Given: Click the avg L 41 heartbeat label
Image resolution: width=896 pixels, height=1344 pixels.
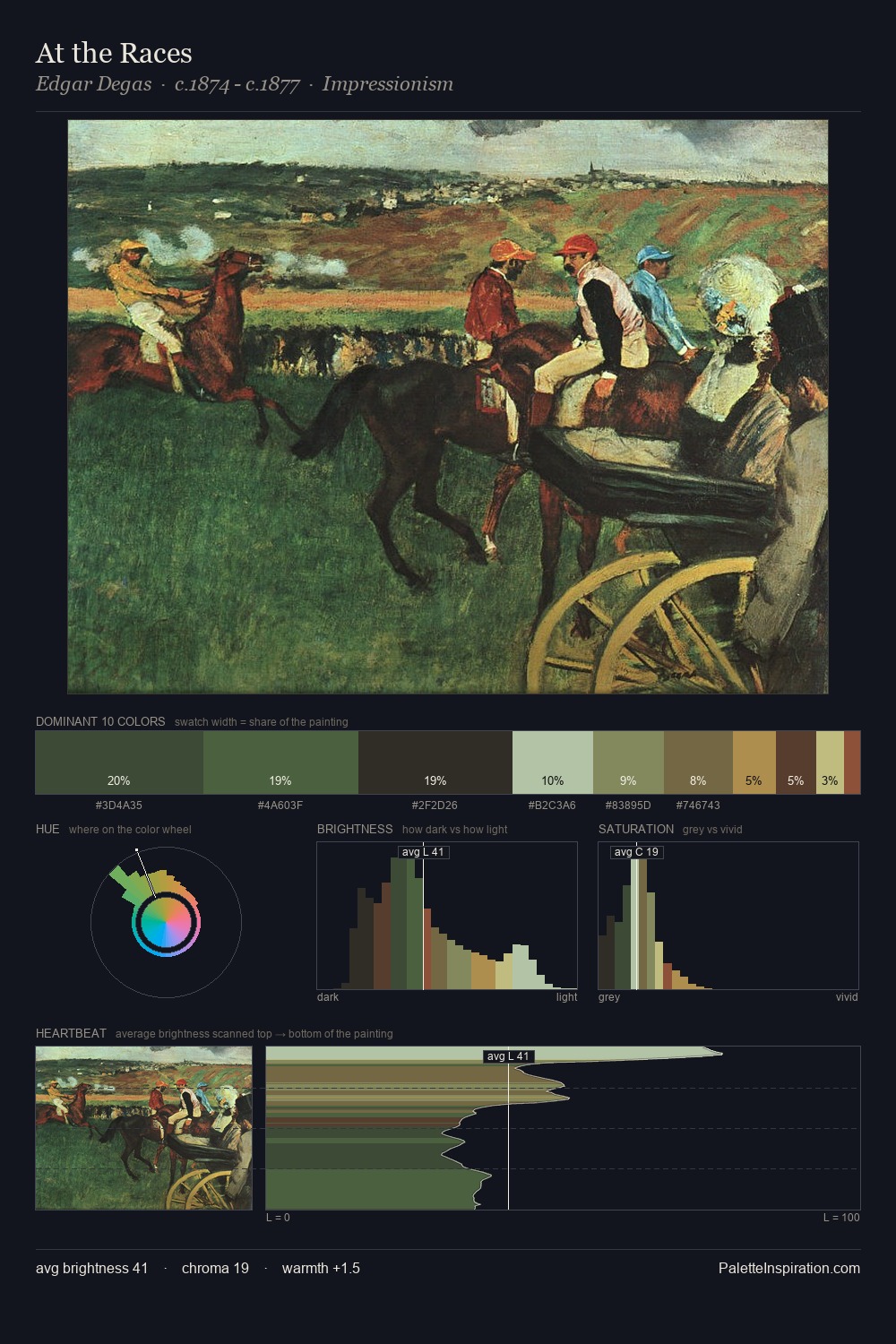Looking at the screenshot, I should click(508, 1056).
